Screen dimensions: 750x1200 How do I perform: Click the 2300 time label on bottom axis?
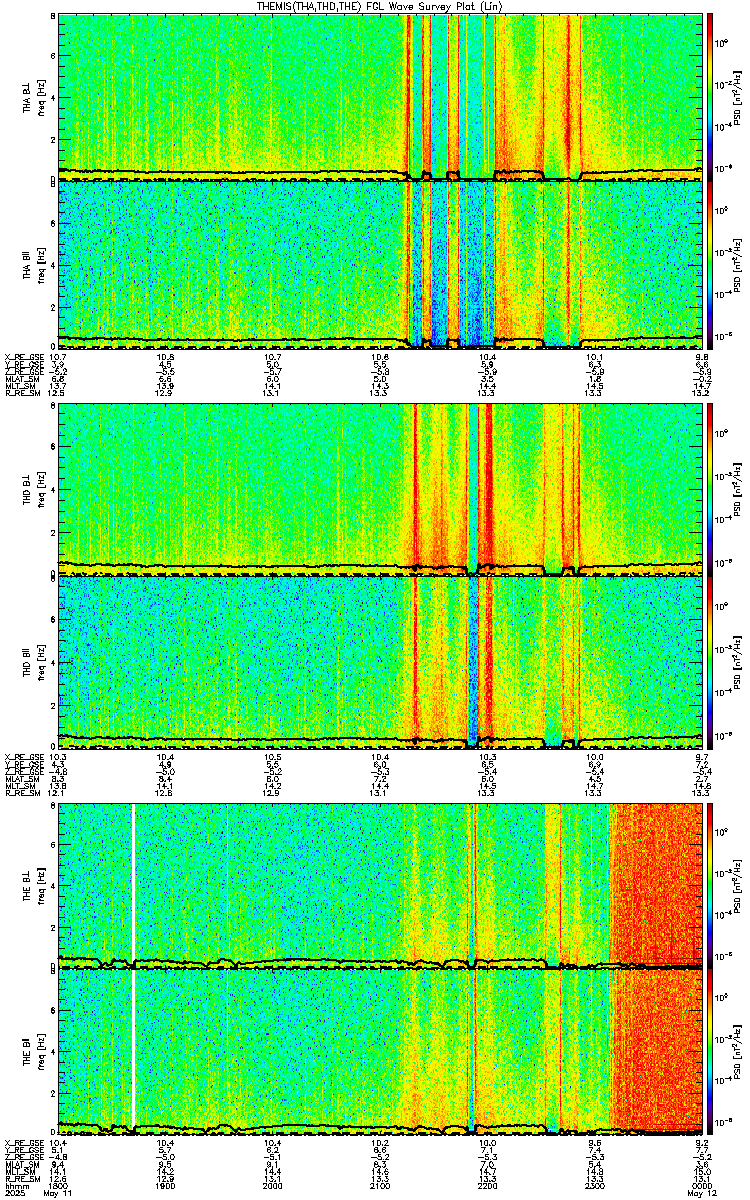pos(596,1186)
